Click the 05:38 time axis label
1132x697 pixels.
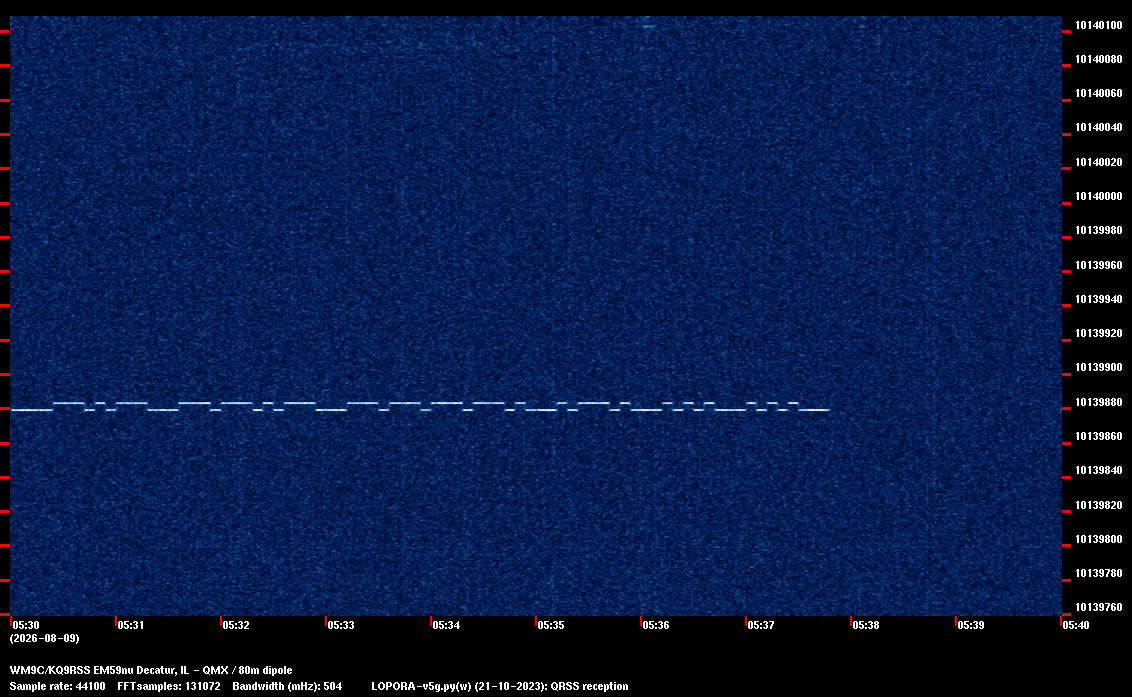(x=866, y=625)
